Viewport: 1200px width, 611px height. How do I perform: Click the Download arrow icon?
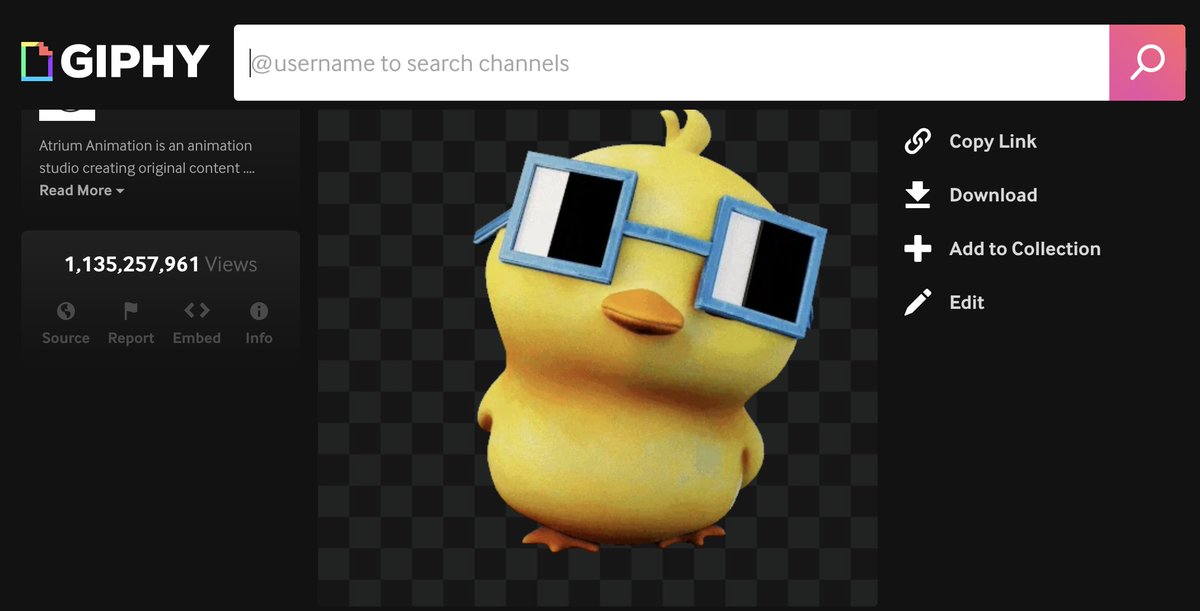(x=917, y=195)
